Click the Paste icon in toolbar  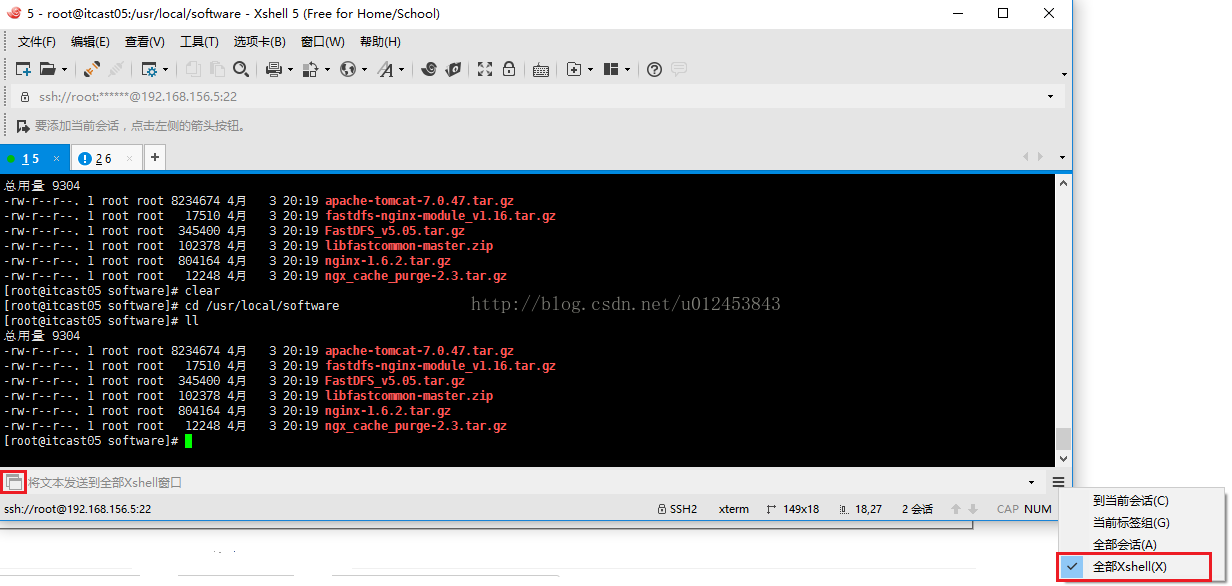click(x=217, y=69)
